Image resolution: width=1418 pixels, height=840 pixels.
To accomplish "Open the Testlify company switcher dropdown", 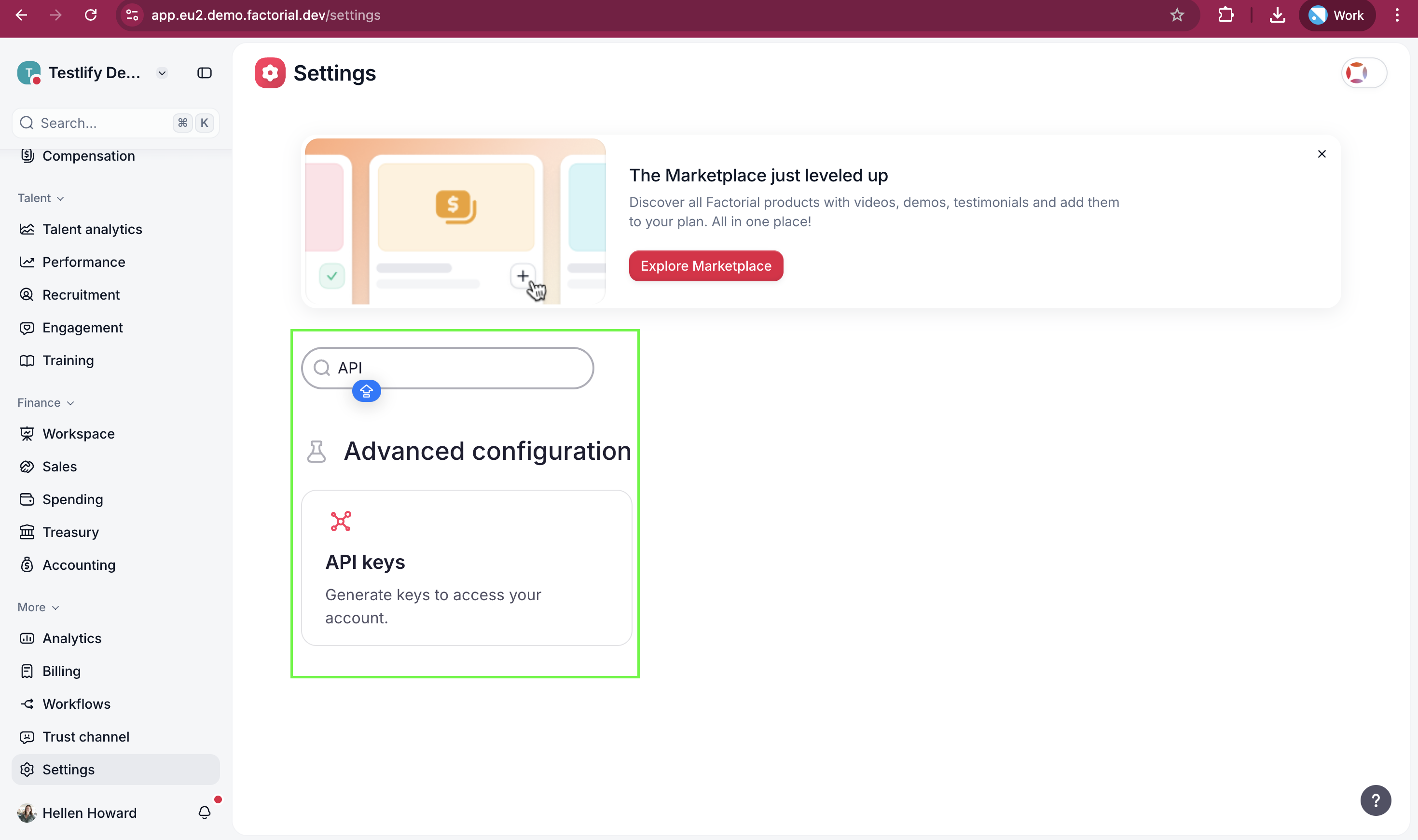I will click(162, 73).
